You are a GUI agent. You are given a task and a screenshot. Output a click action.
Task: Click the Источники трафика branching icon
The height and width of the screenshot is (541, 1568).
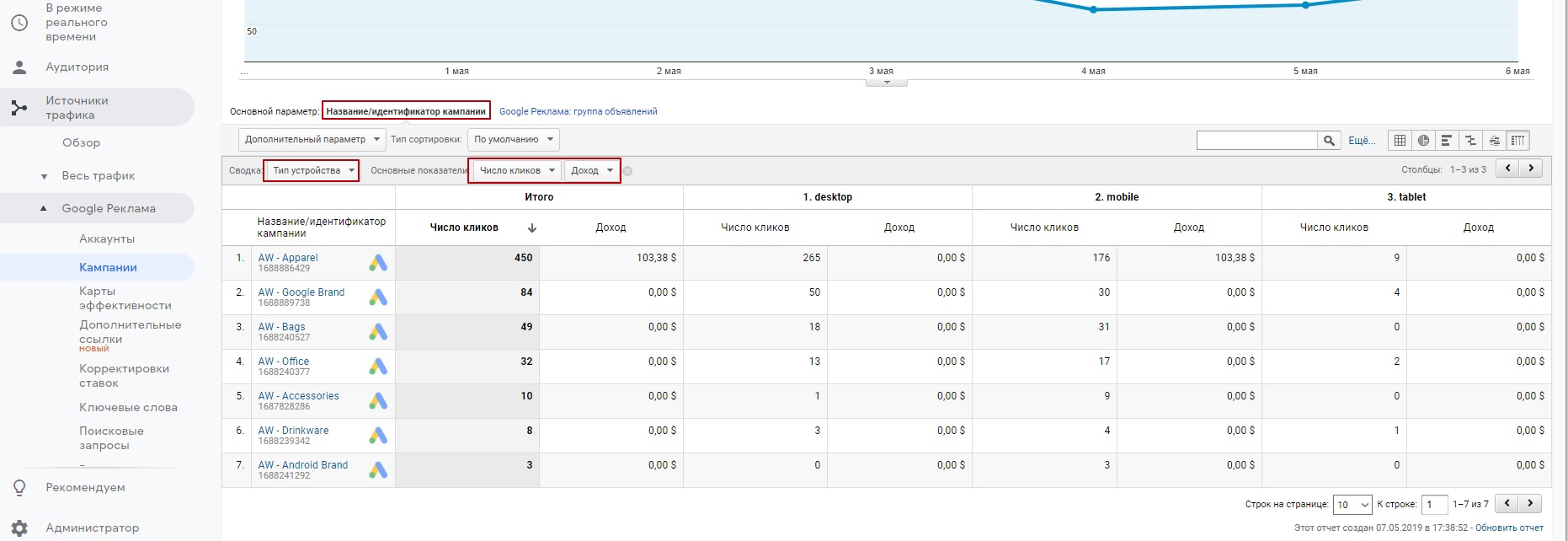(x=19, y=108)
